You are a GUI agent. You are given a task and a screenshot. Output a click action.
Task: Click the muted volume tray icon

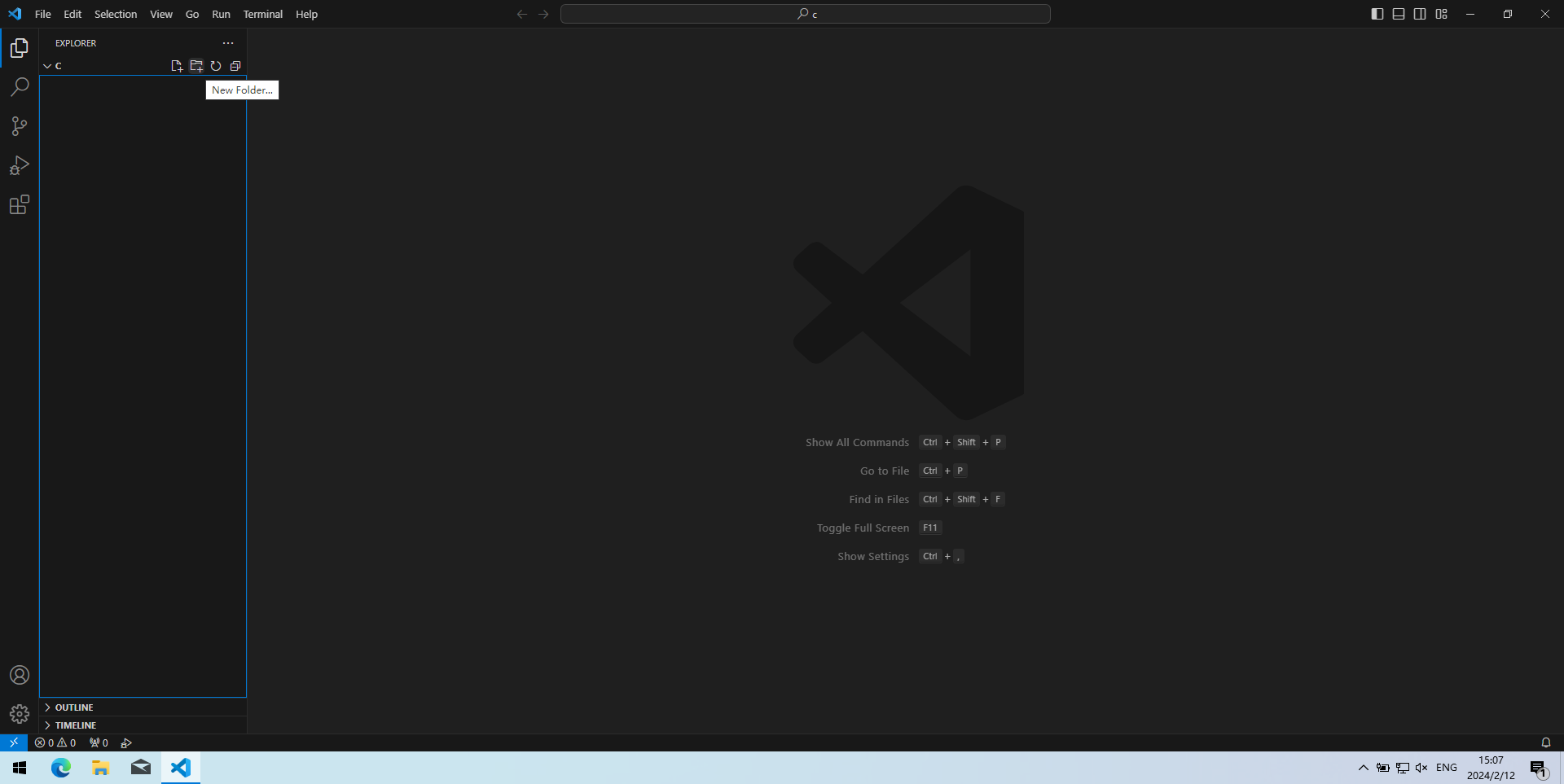pyautogui.click(x=1421, y=768)
